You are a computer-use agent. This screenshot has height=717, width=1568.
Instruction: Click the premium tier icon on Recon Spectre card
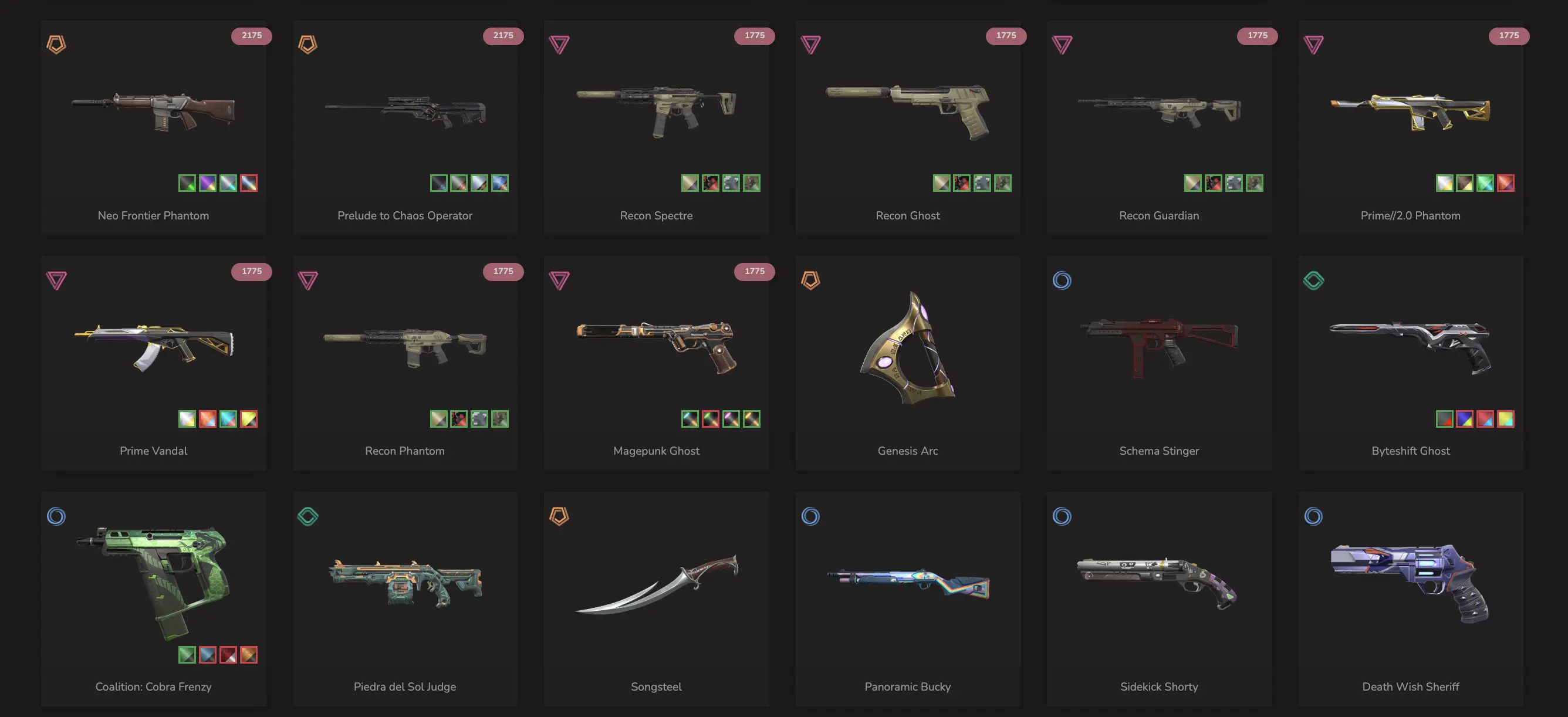pyautogui.click(x=559, y=45)
